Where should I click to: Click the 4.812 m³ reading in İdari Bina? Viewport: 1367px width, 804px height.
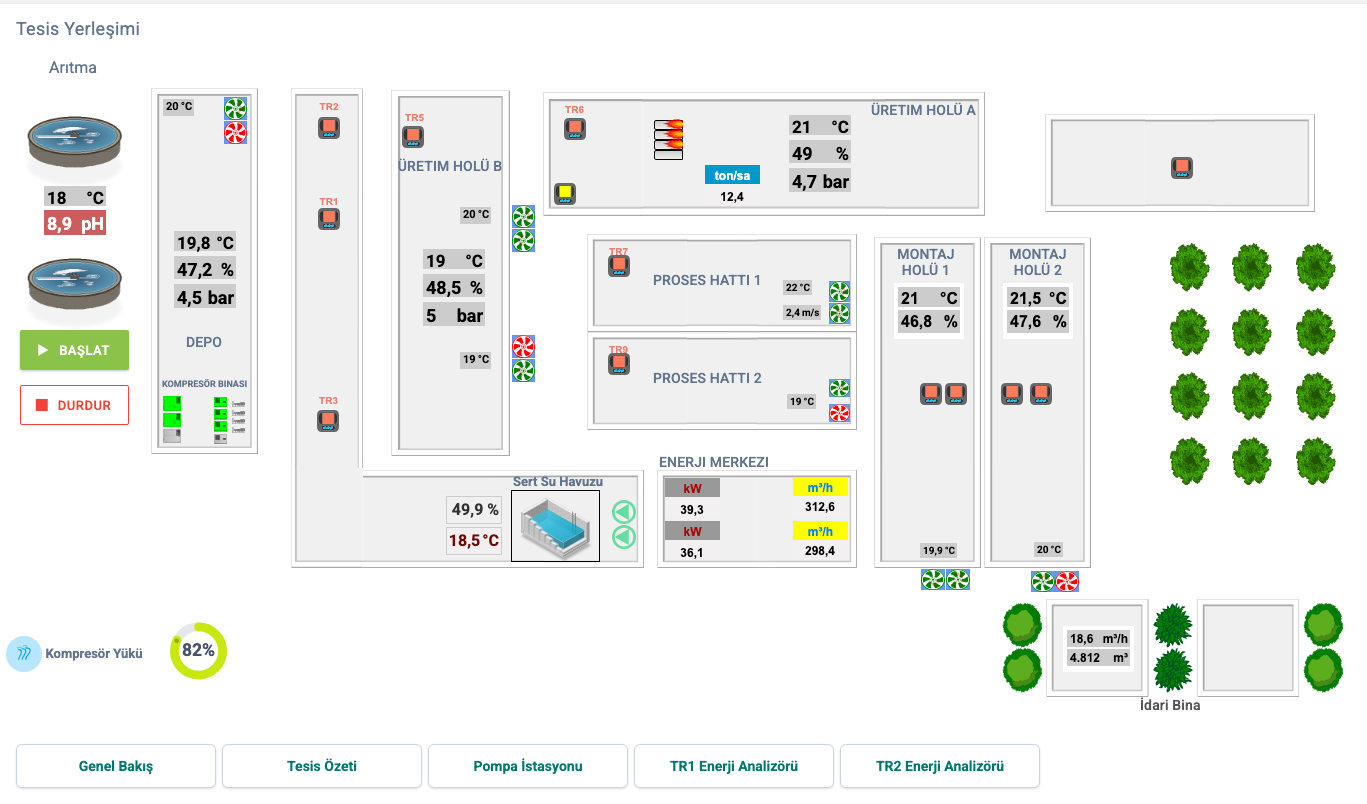tap(1099, 658)
